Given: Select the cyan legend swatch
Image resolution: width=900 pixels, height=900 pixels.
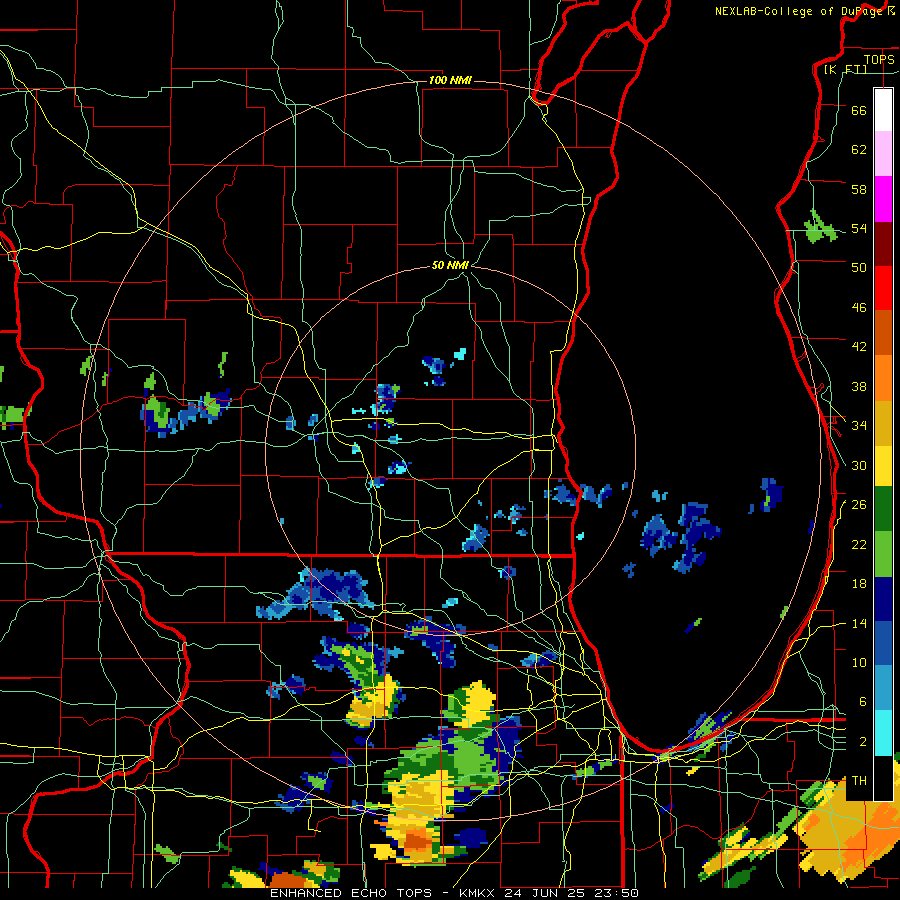Looking at the screenshot, I should pyautogui.click(x=883, y=733).
